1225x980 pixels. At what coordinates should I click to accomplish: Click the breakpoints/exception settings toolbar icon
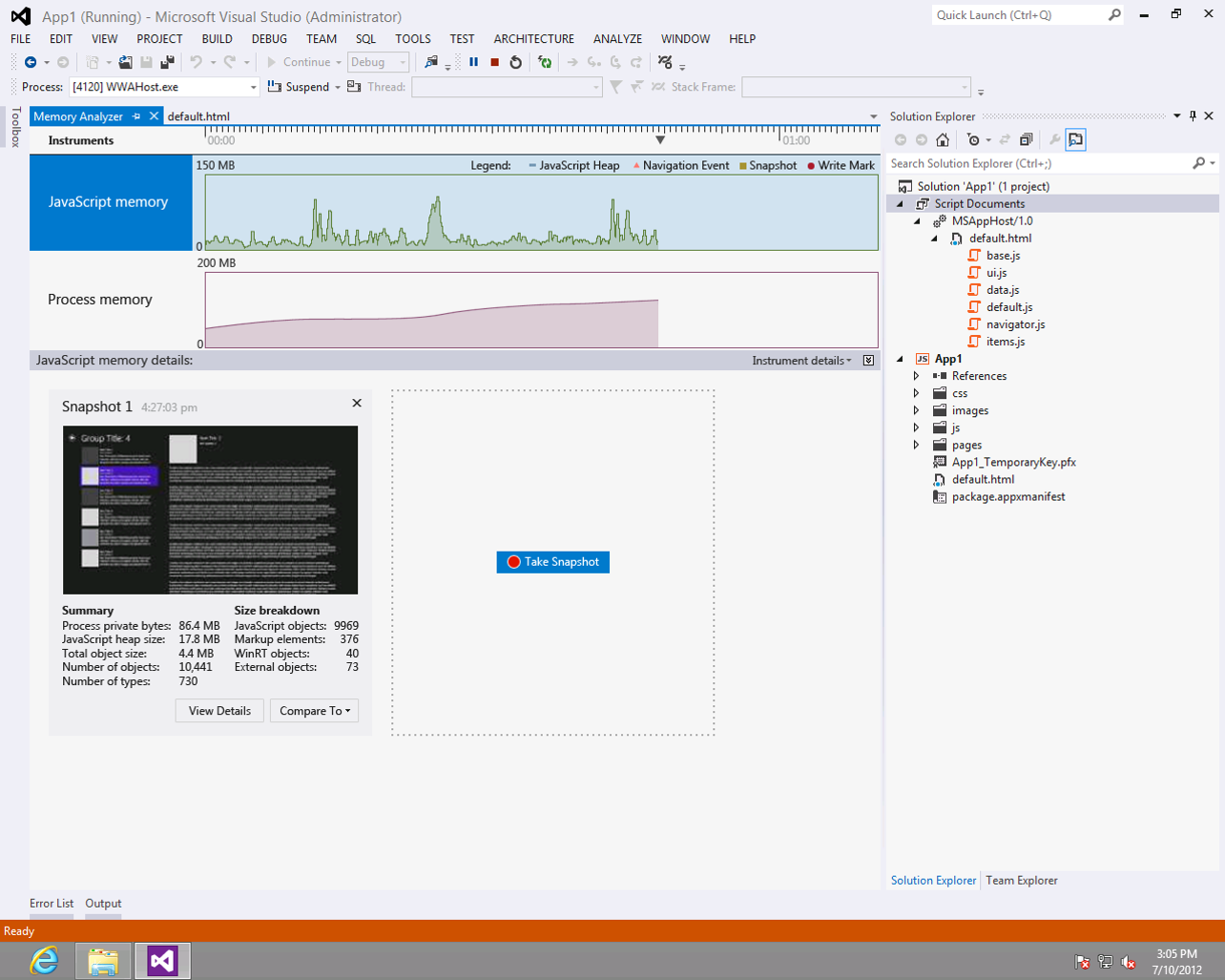click(x=665, y=62)
